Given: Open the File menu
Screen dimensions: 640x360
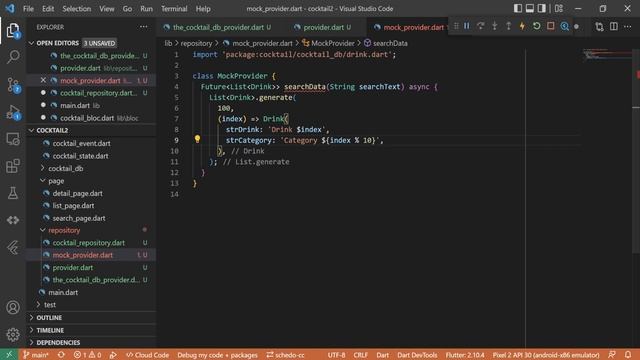Looking at the screenshot, I should [x=28, y=9].
